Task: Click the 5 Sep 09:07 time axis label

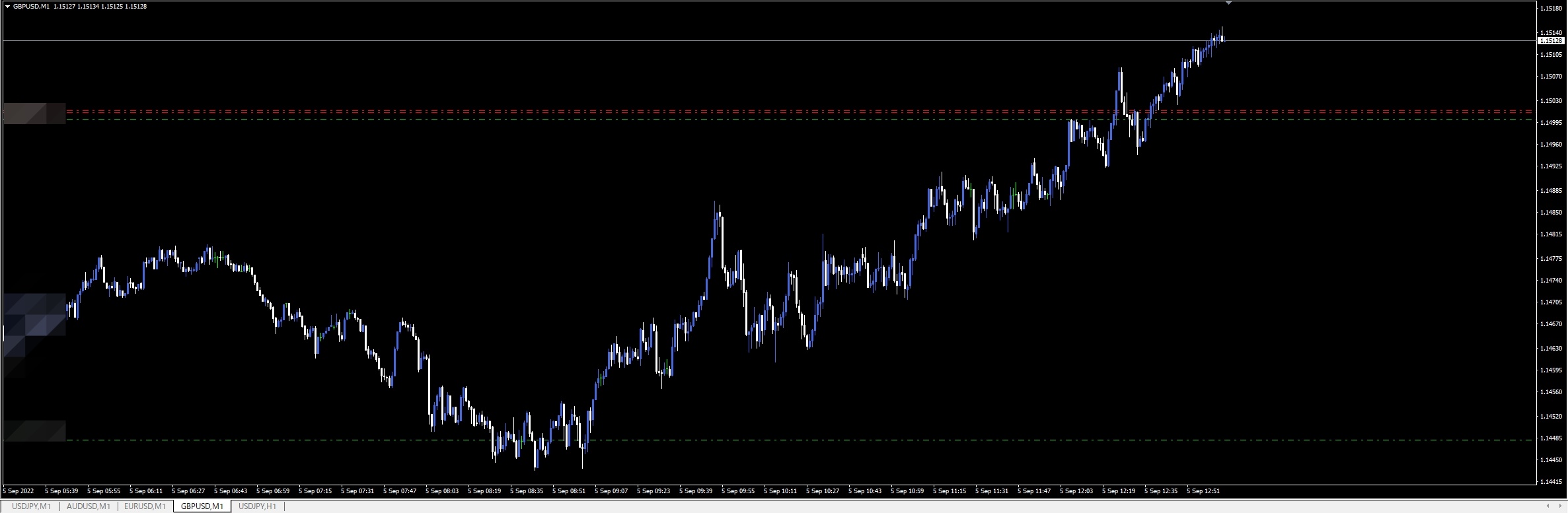Action: [x=611, y=491]
